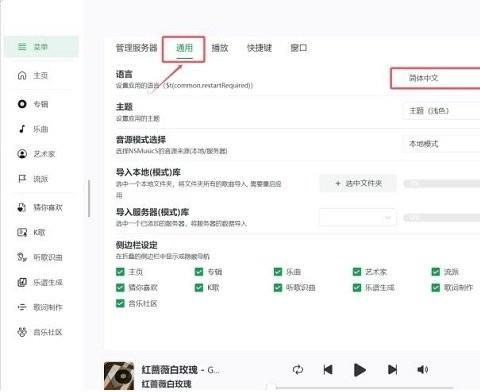Uncheck the 主页 sidebar checkbox

pyautogui.click(x=120, y=272)
